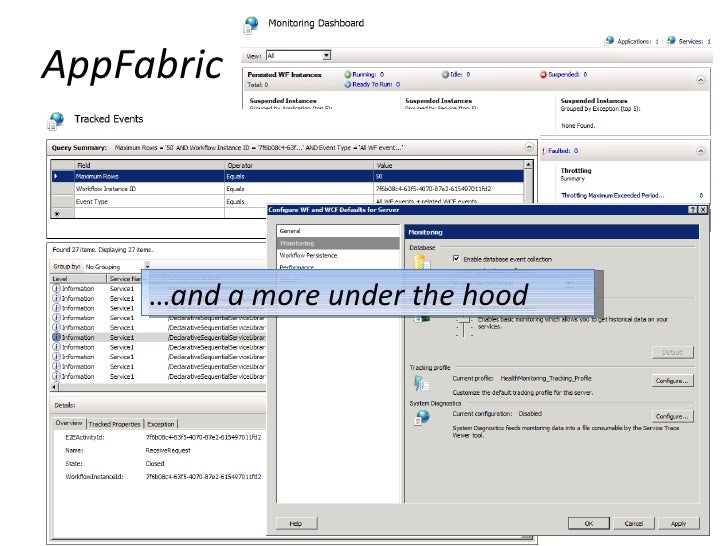Click the Idle status icon
The height and width of the screenshot is (546, 728).
tap(445, 74)
